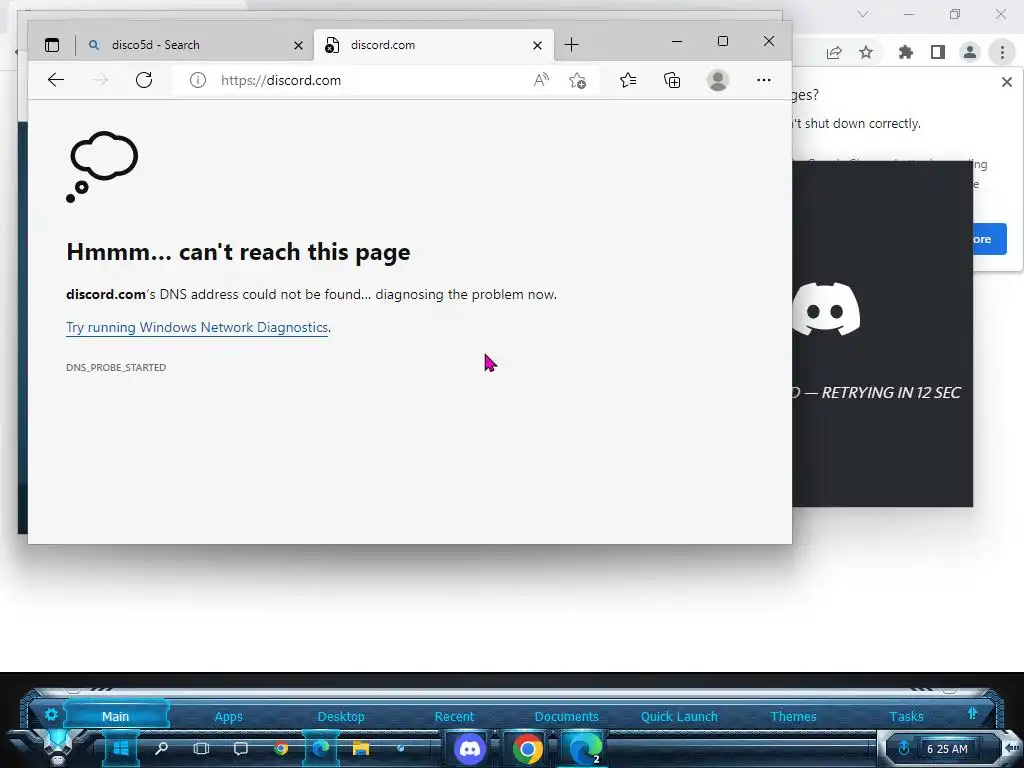Screen dimensions: 1024x768
Task: Click Discord logo in the Discord window
Action: [x=826, y=309]
